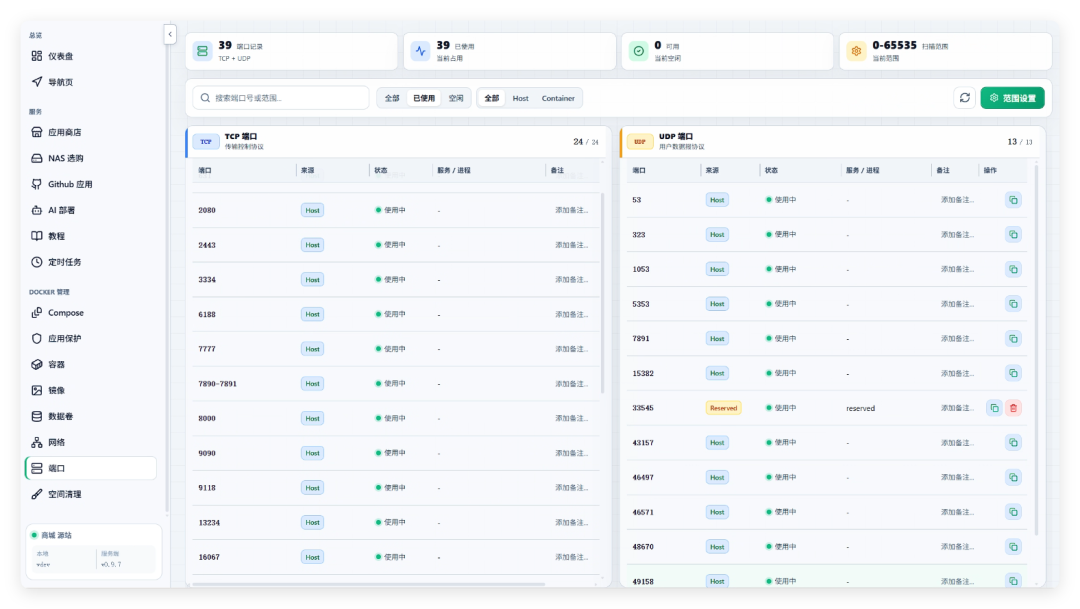The width and height of the screenshot is (1080, 609).
Task: Select the 端口 sidebar item
Action: click(90, 468)
